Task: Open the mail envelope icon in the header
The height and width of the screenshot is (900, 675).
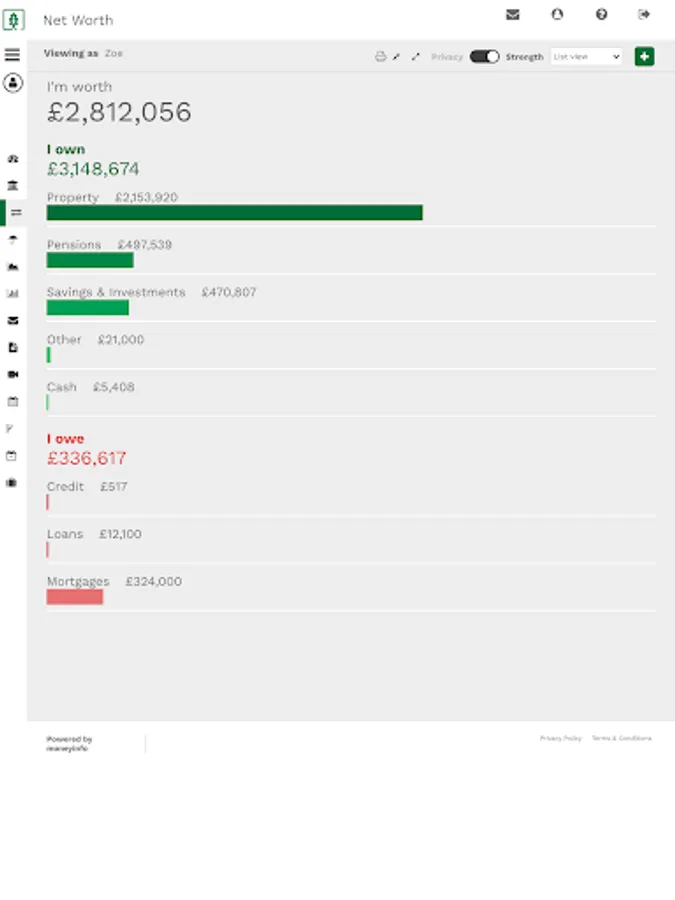Action: click(x=513, y=15)
